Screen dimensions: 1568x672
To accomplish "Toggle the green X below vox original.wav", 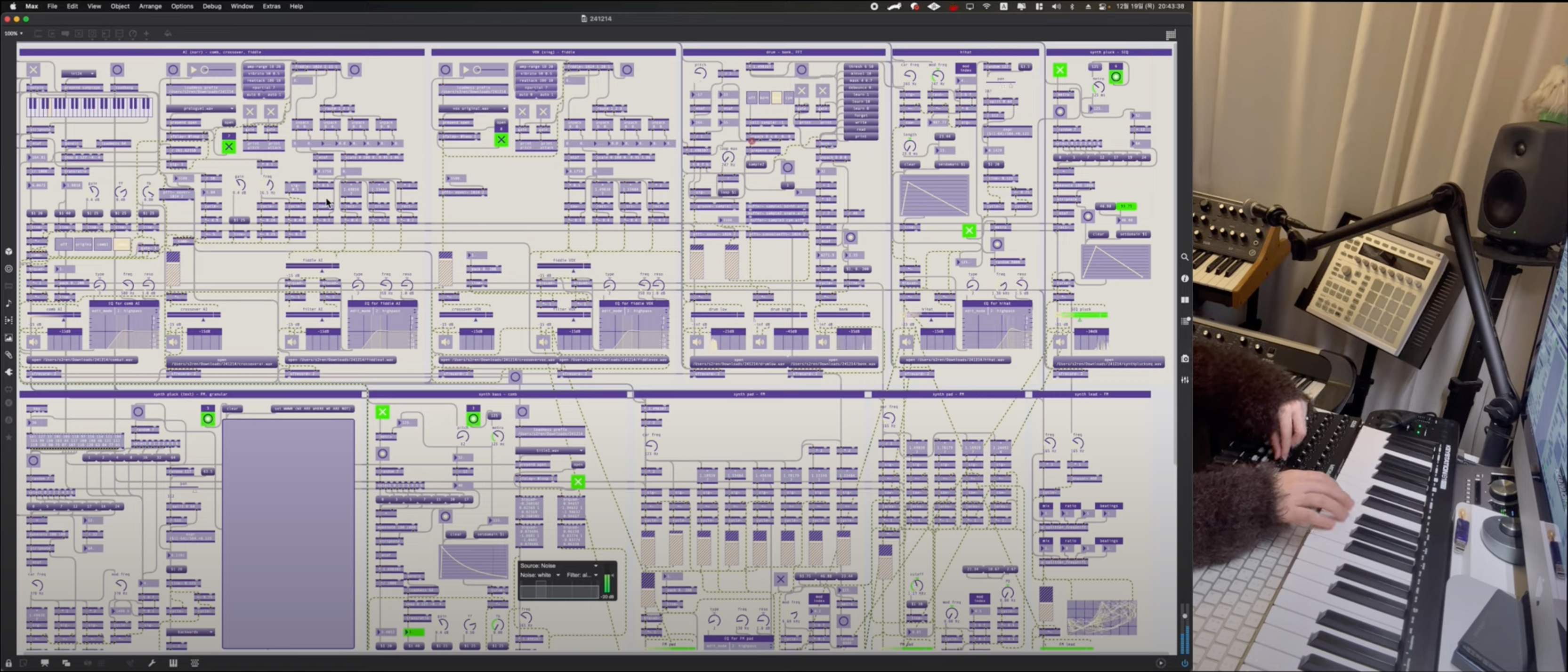I will (501, 140).
